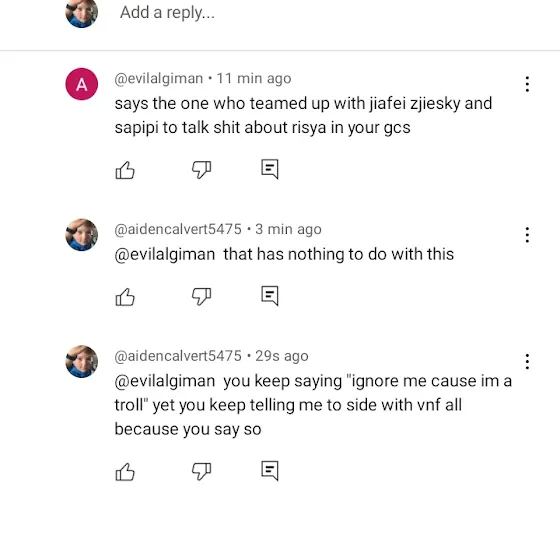Reply to the comment about siding with vnf
Image resolution: width=560 pixels, height=560 pixels.
[x=270, y=471]
